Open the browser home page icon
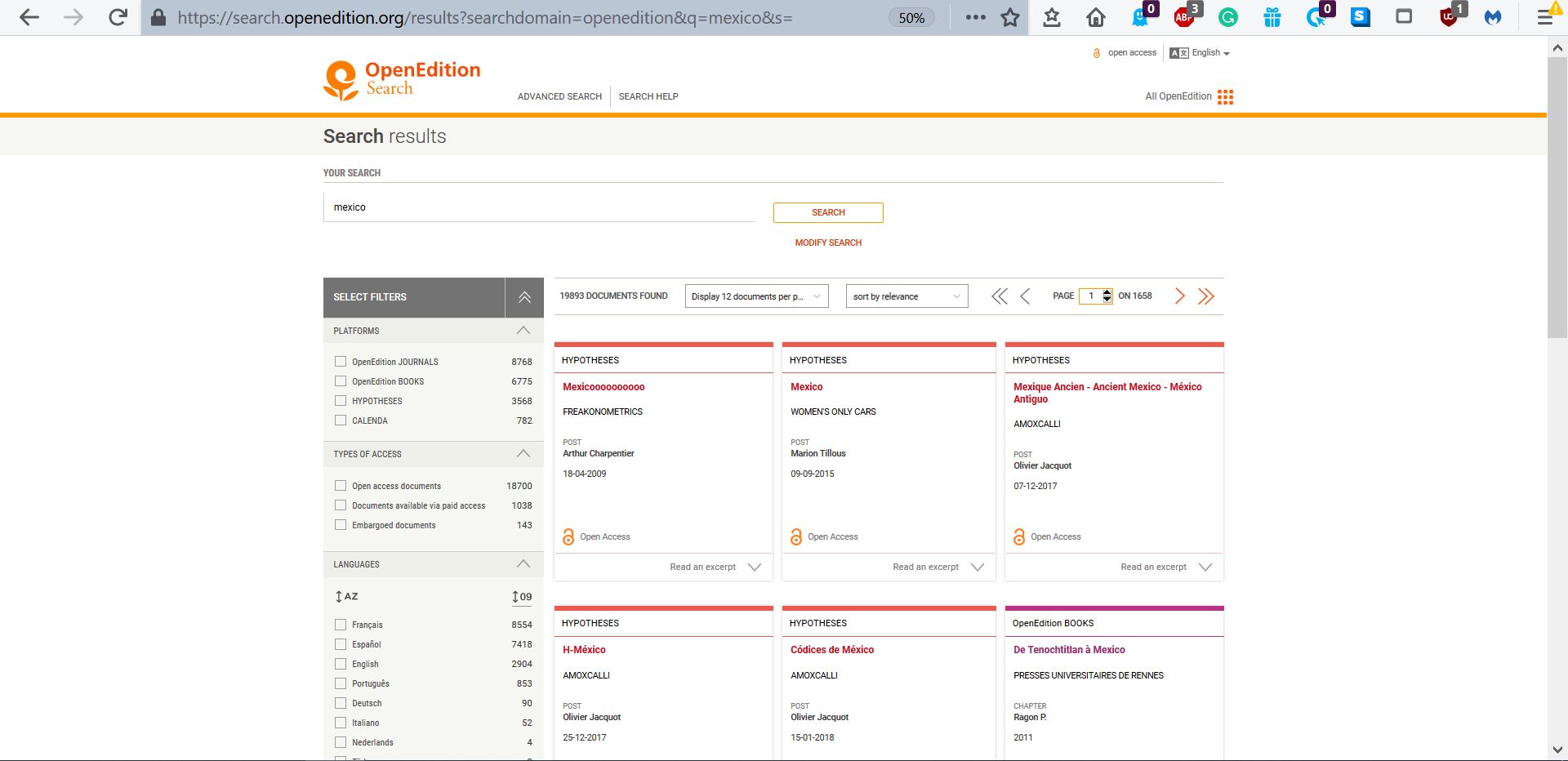Viewport: 1568px width, 761px height. click(1096, 17)
